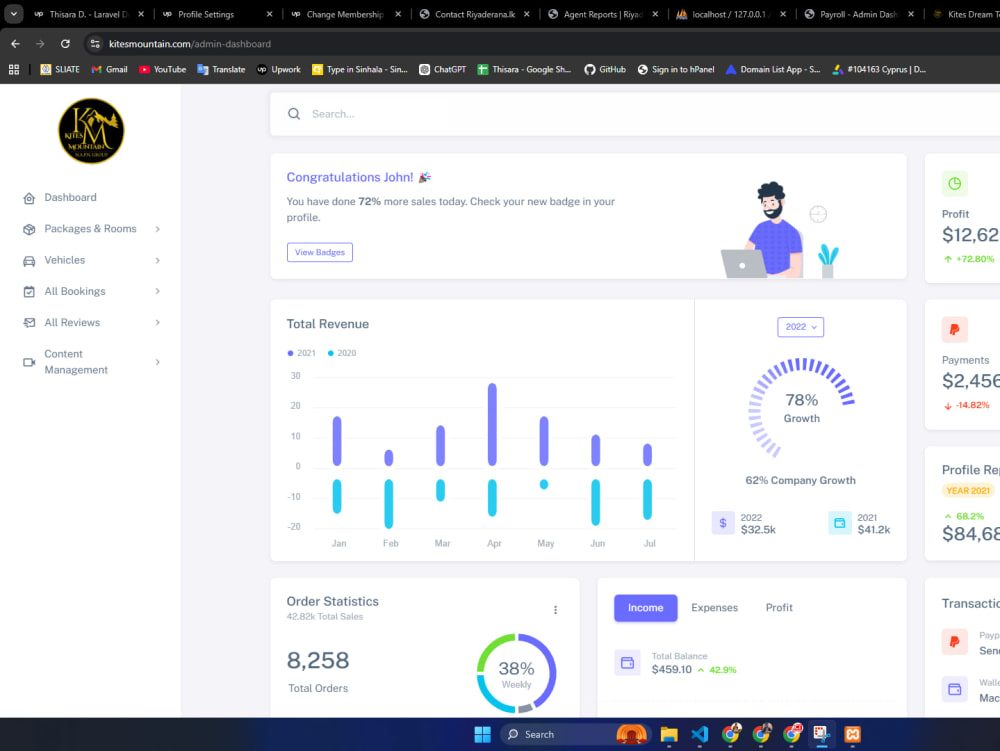Switch to Profile Settings browser tab

point(215,14)
